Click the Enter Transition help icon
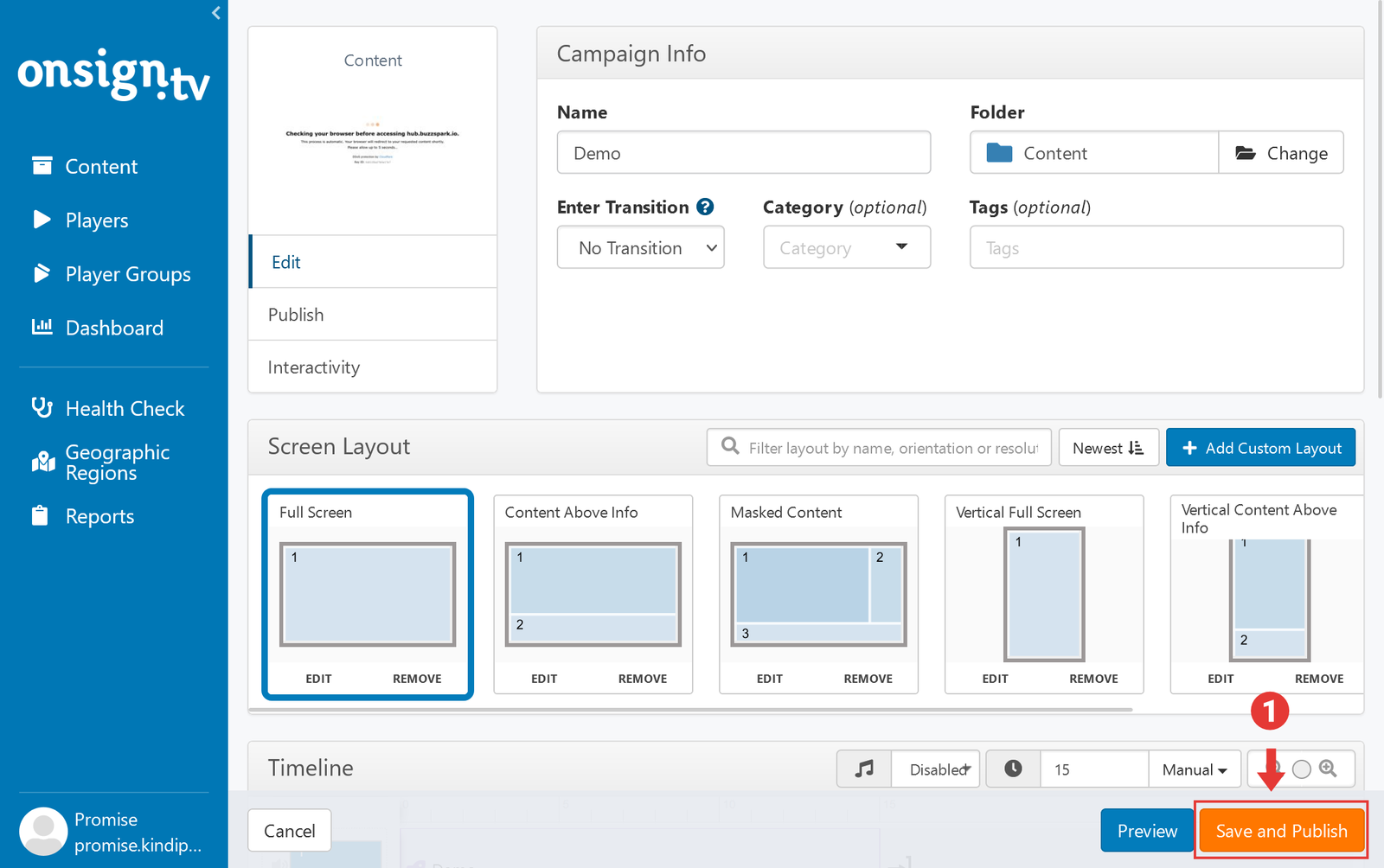The height and width of the screenshot is (868, 1384). (x=705, y=207)
